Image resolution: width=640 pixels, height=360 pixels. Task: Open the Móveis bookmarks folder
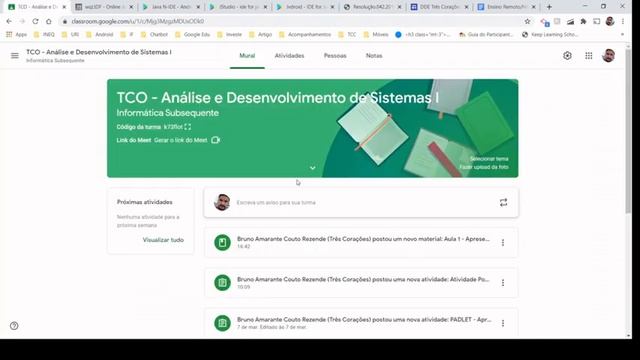click(376, 35)
